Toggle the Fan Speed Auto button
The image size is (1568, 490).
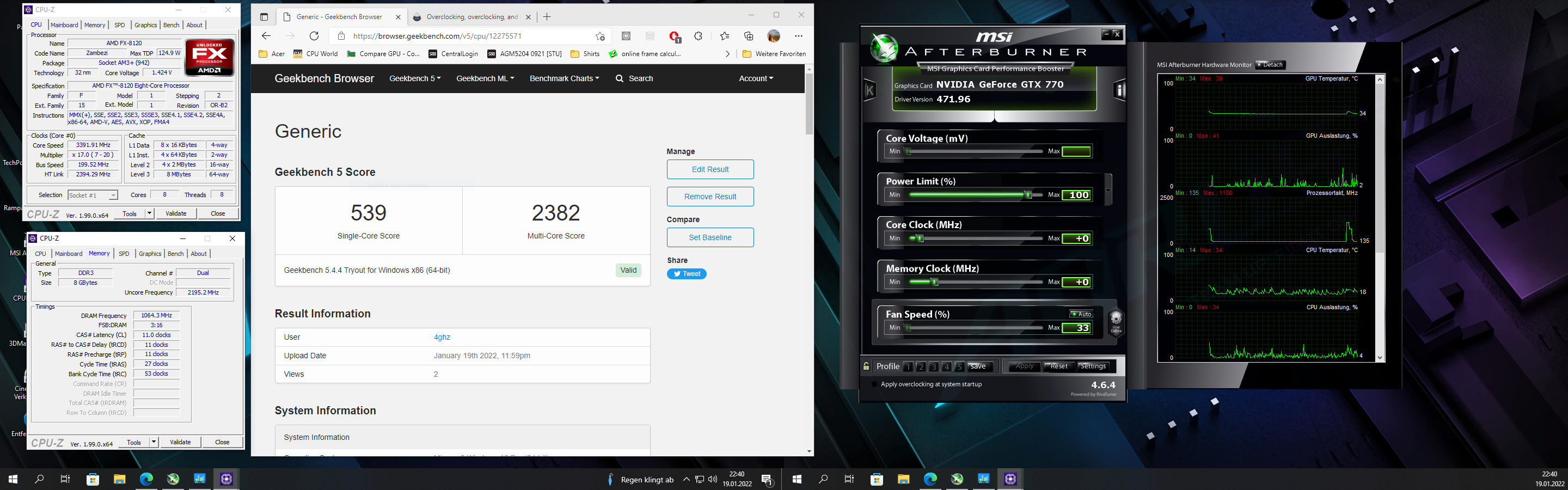tap(1081, 314)
